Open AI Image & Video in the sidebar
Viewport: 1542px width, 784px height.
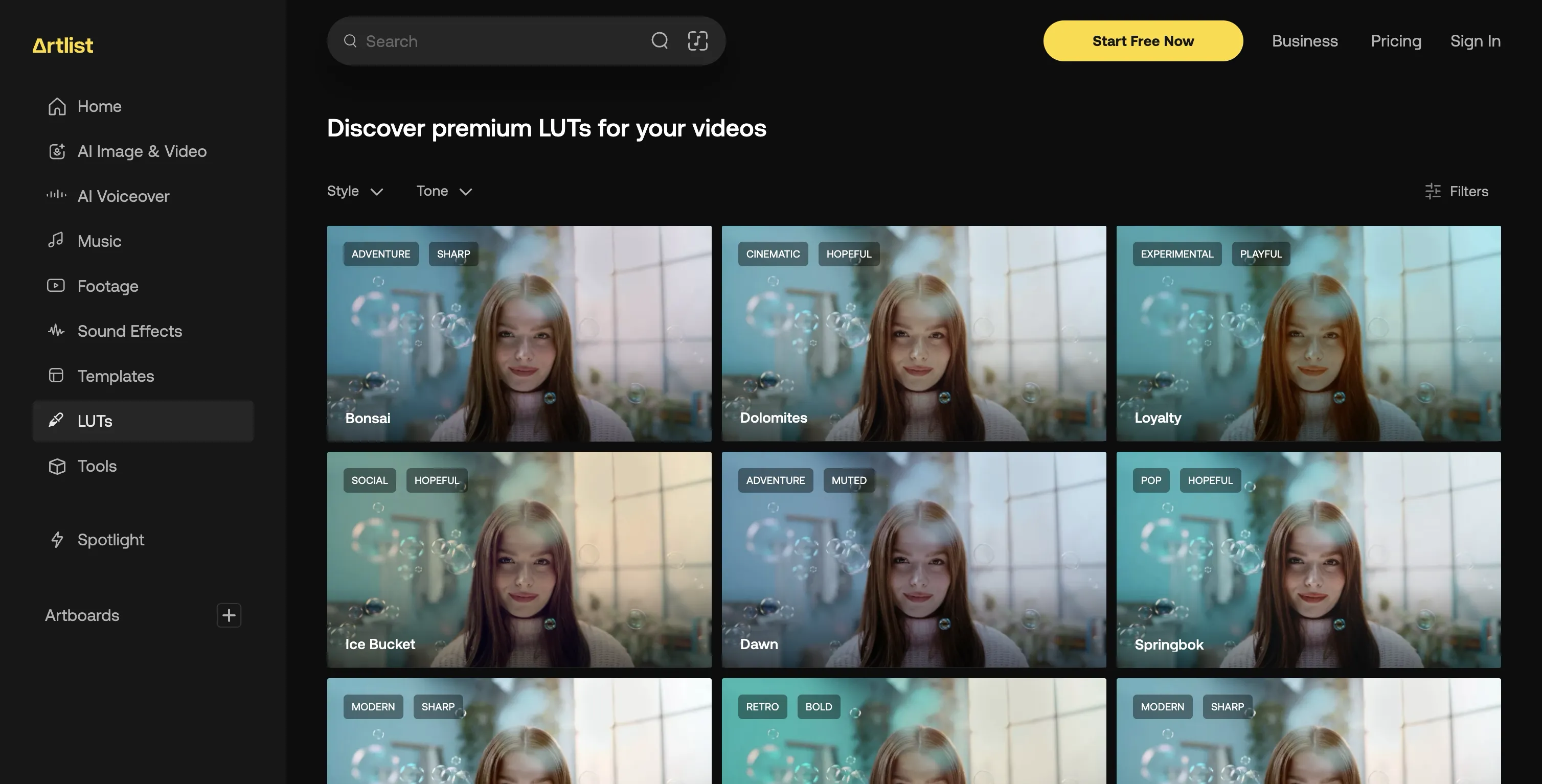tap(141, 151)
